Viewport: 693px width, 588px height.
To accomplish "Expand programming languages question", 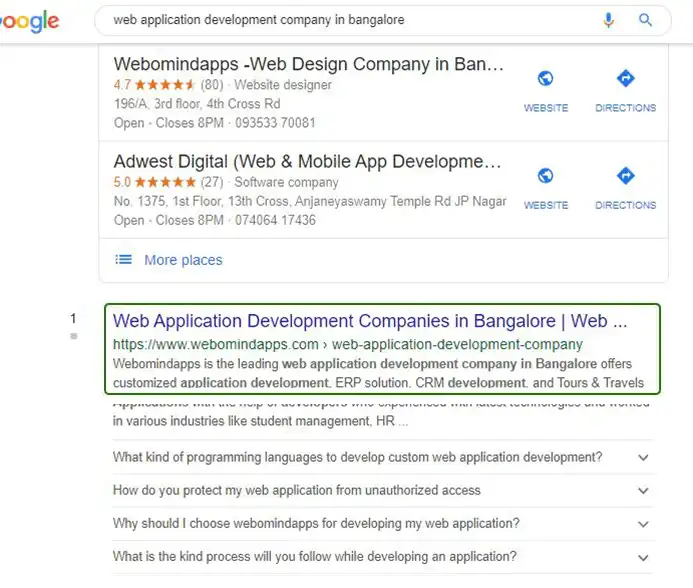I will pos(382,457).
